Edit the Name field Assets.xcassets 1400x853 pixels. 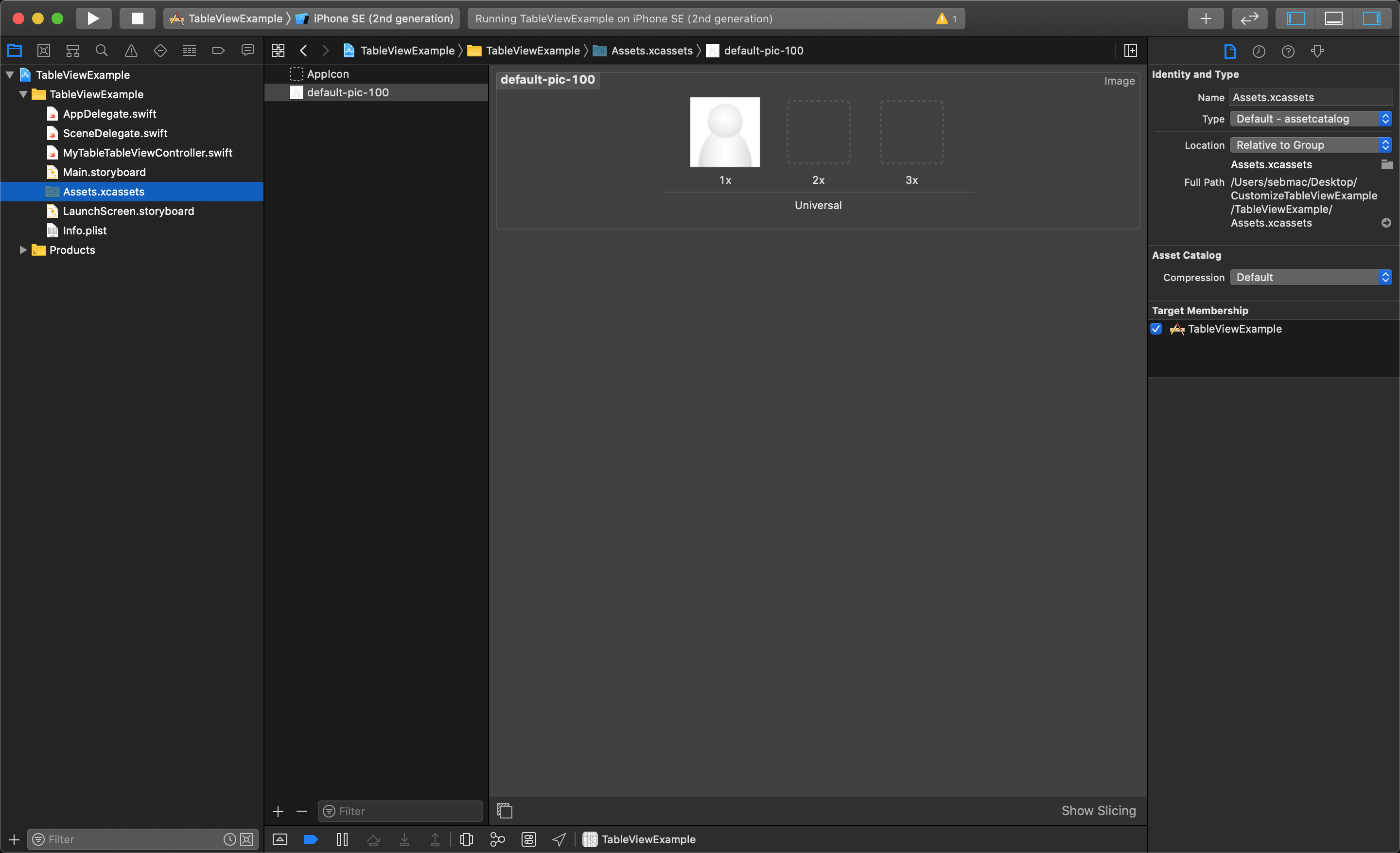[x=1311, y=97]
